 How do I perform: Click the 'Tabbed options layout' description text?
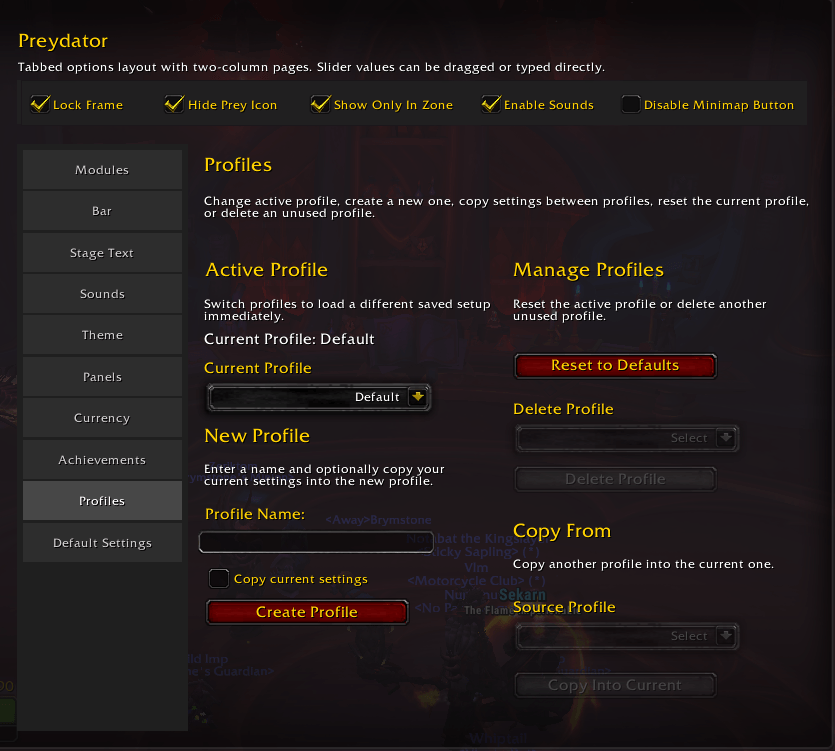312,67
